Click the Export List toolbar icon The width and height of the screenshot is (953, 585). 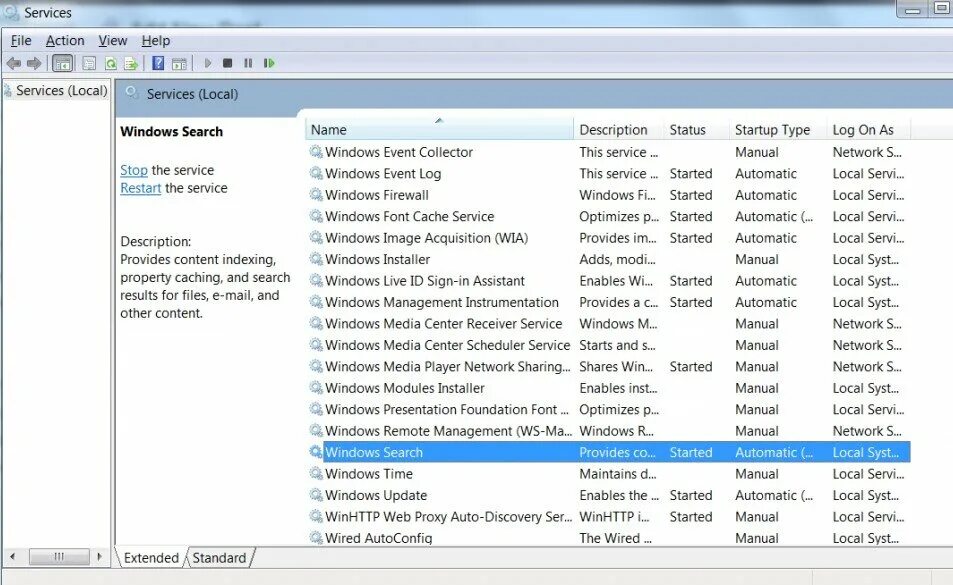point(131,63)
